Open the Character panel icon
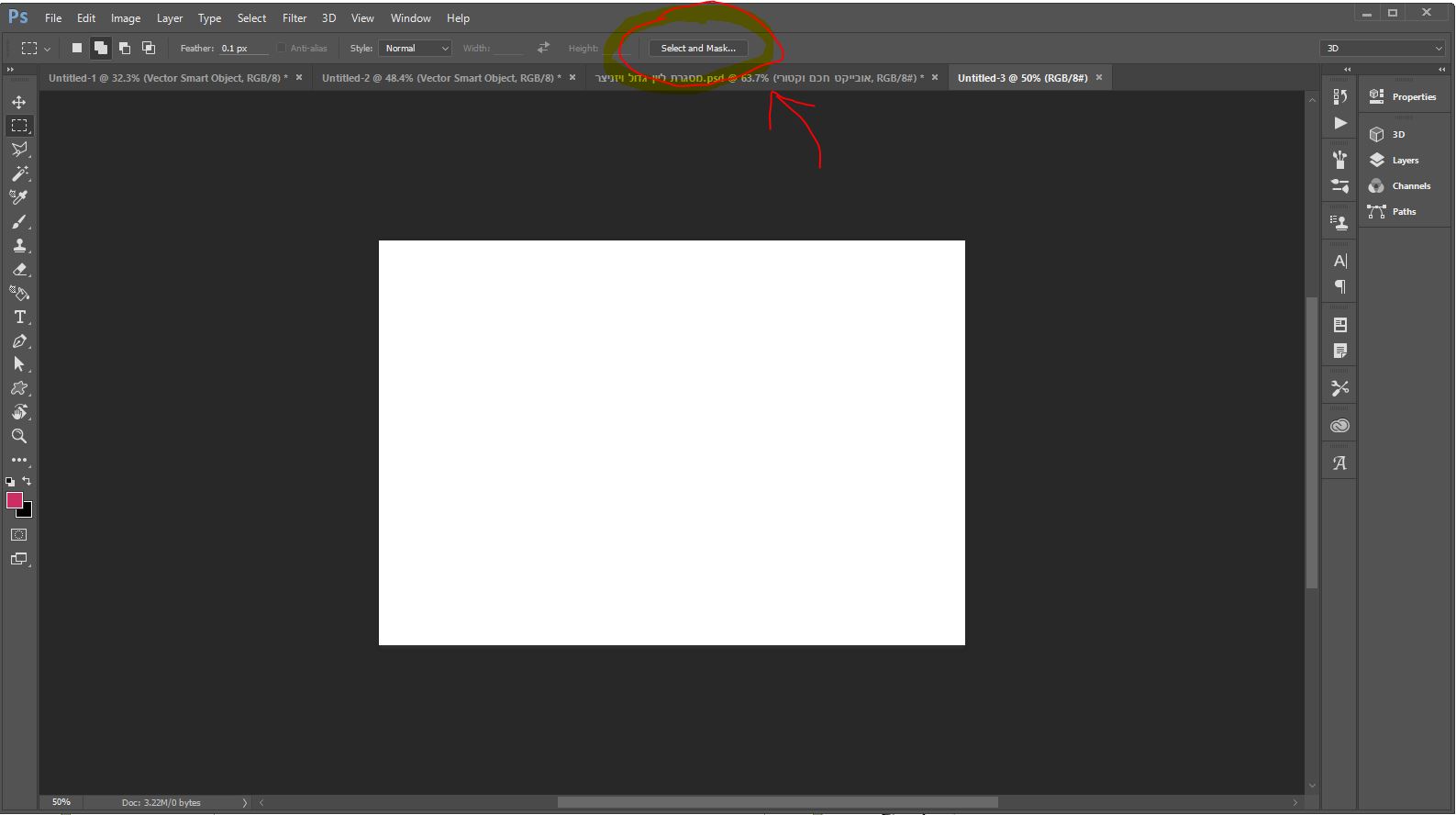1456x815 pixels. tap(1340, 261)
